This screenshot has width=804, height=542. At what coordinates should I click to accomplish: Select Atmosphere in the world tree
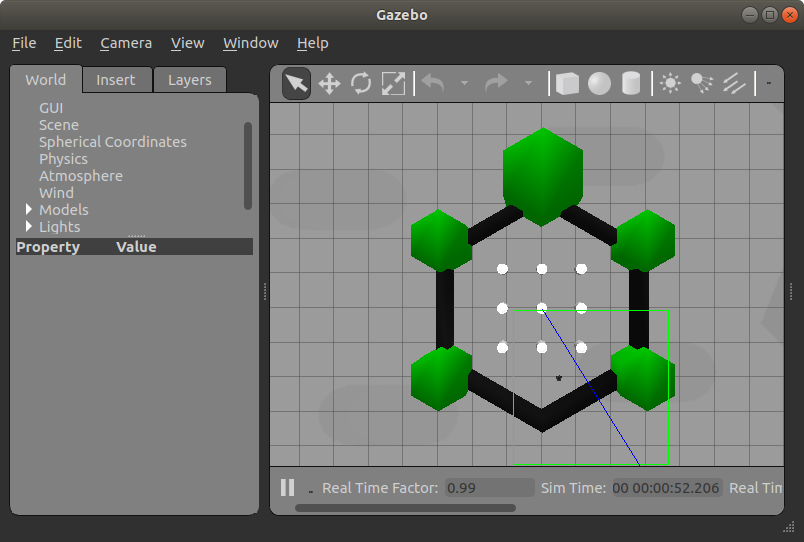coord(81,176)
